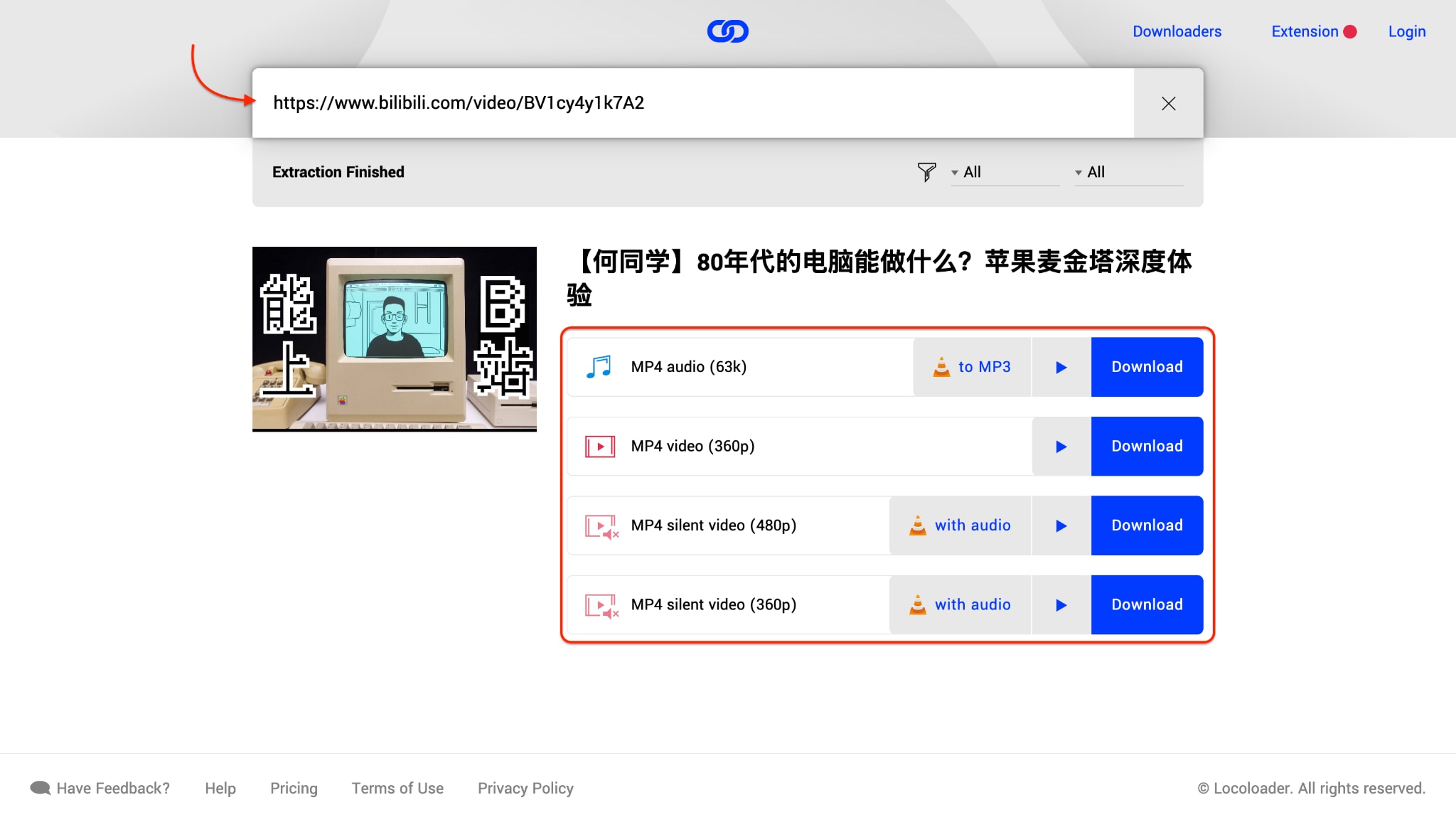This screenshot has height=822, width=1456.
Task: Open the Pricing page
Action: click(x=294, y=788)
